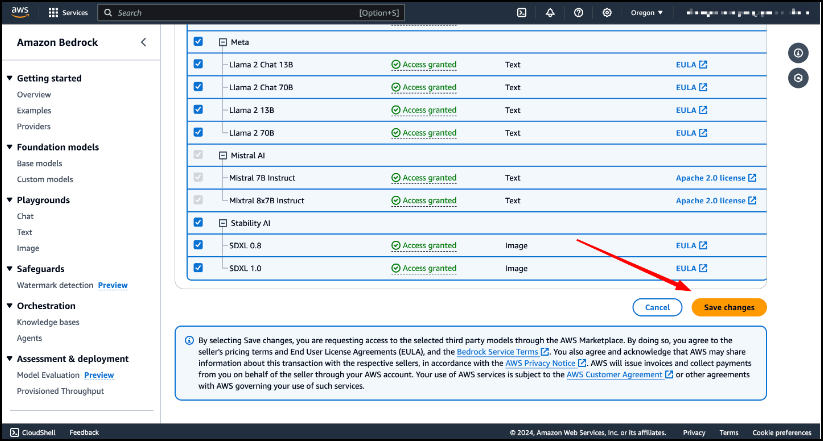Collapse the Meta models group
The width and height of the screenshot is (823, 441).
pos(223,42)
